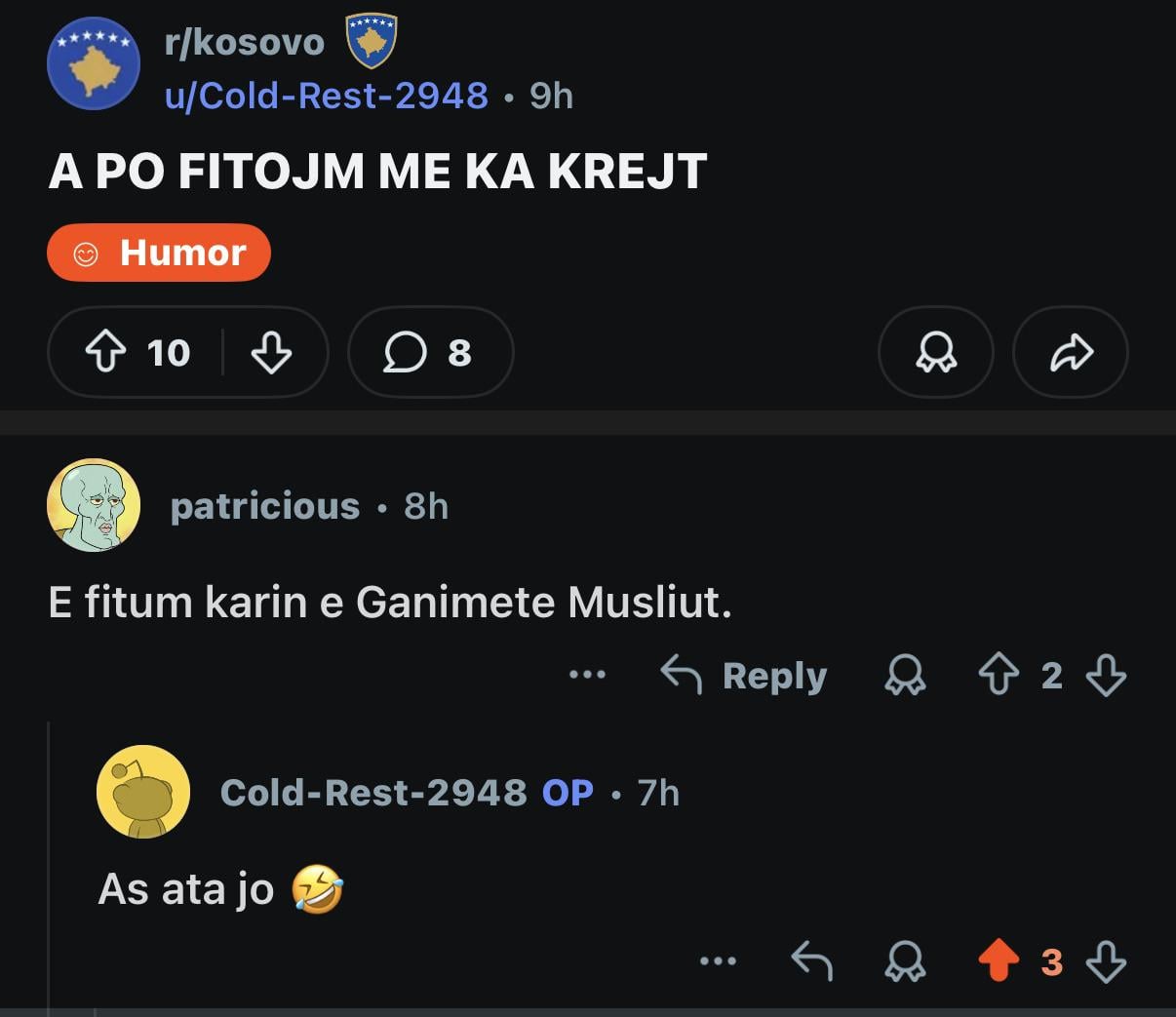
Task: Share the post using arrow icon
Action: (1071, 352)
